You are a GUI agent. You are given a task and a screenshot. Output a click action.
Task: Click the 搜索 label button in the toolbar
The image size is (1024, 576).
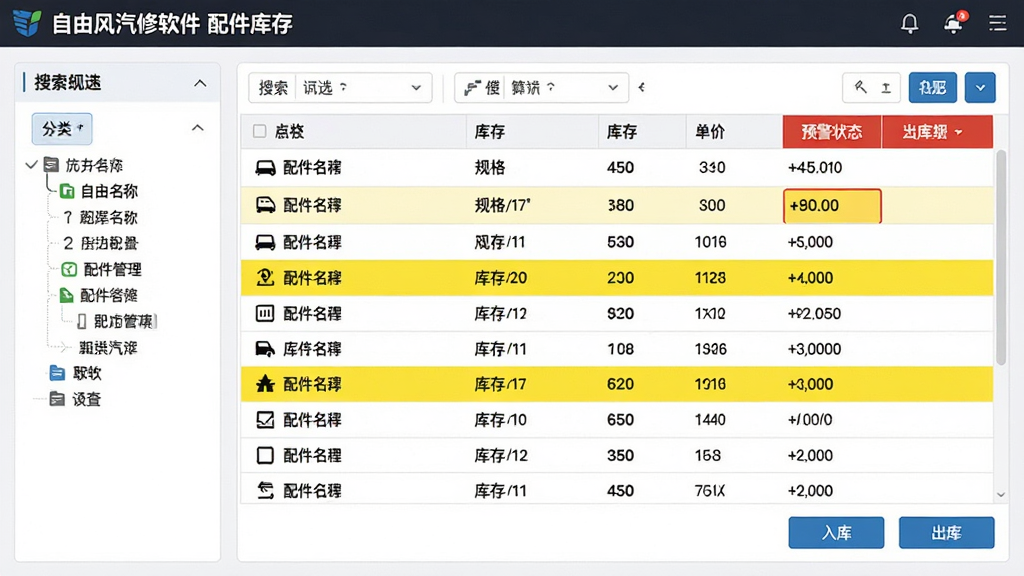(273, 88)
